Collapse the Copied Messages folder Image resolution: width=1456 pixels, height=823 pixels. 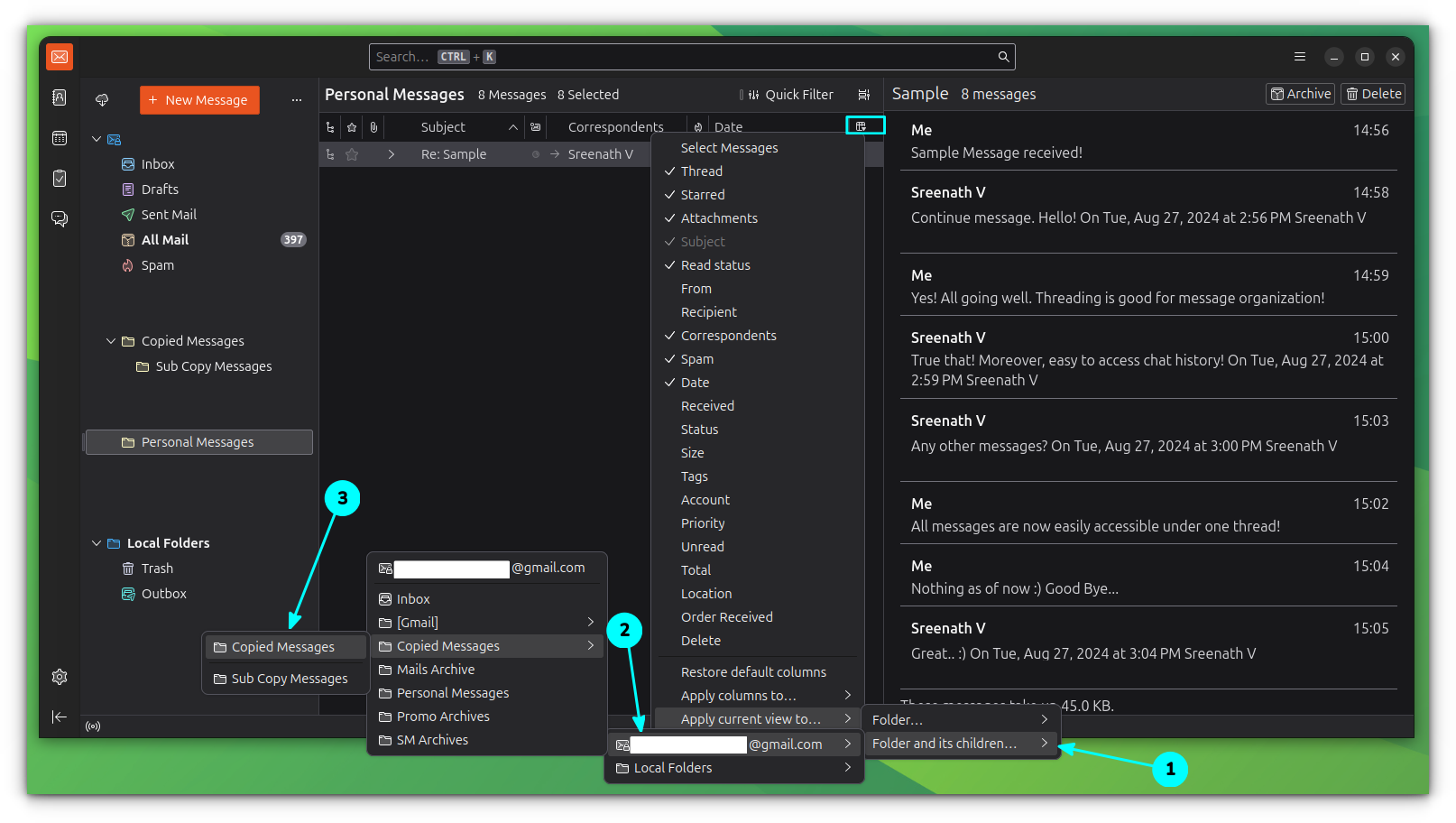click(111, 340)
